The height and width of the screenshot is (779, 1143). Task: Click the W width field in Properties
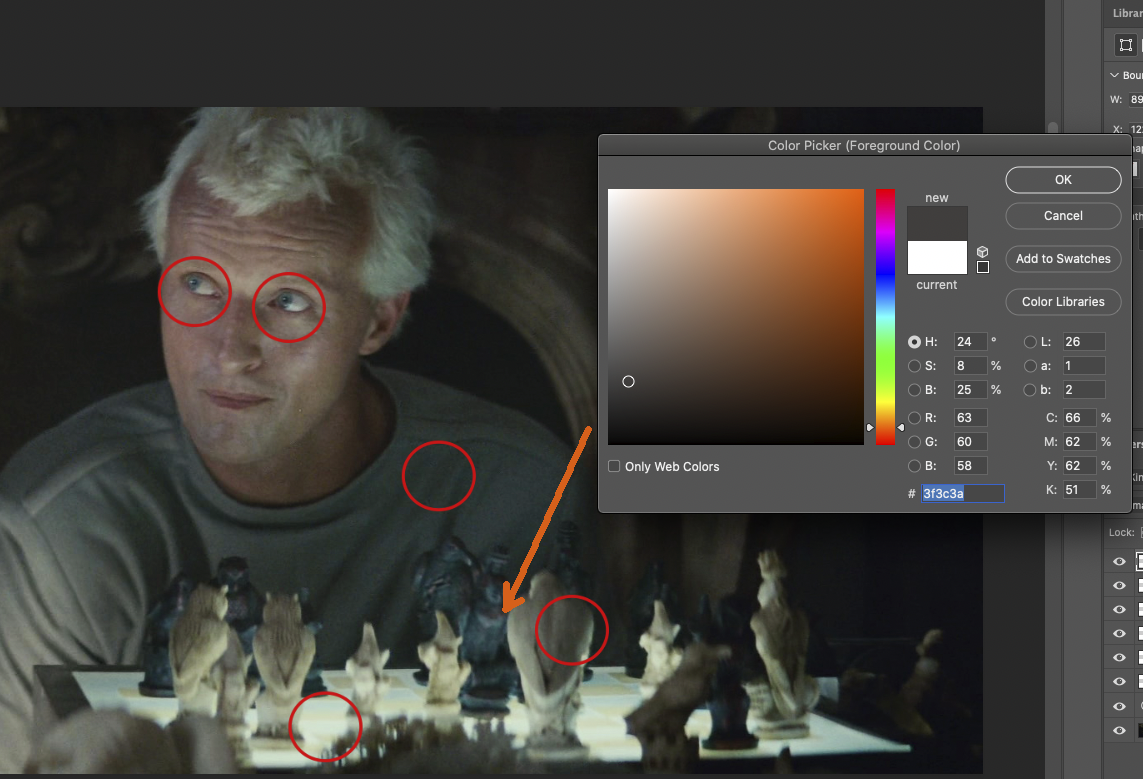click(x=1136, y=100)
